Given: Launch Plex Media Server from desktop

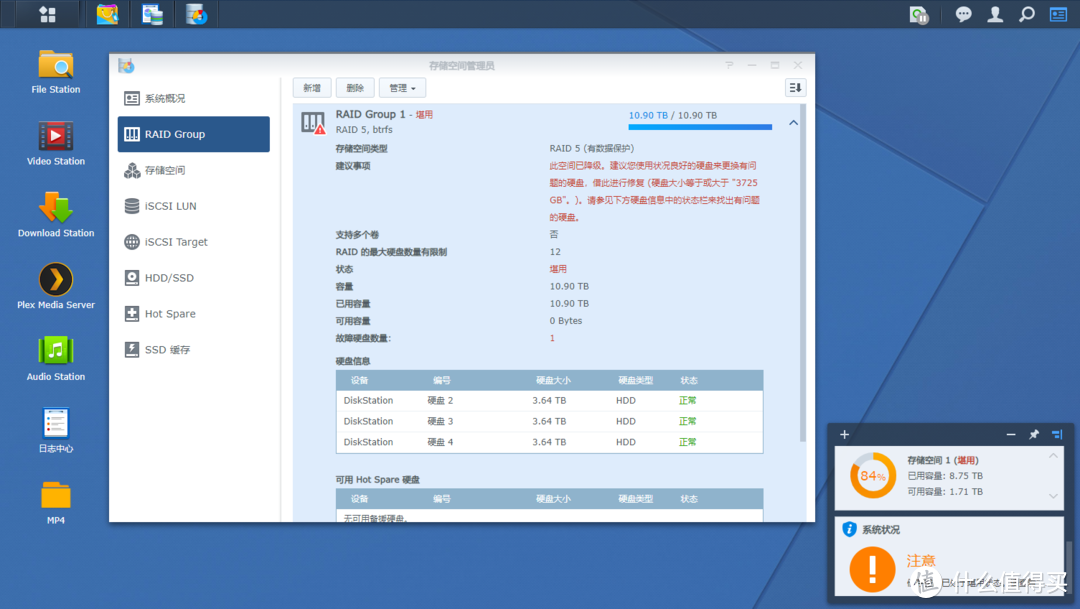Looking at the screenshot, I should [x=56, y=287].
